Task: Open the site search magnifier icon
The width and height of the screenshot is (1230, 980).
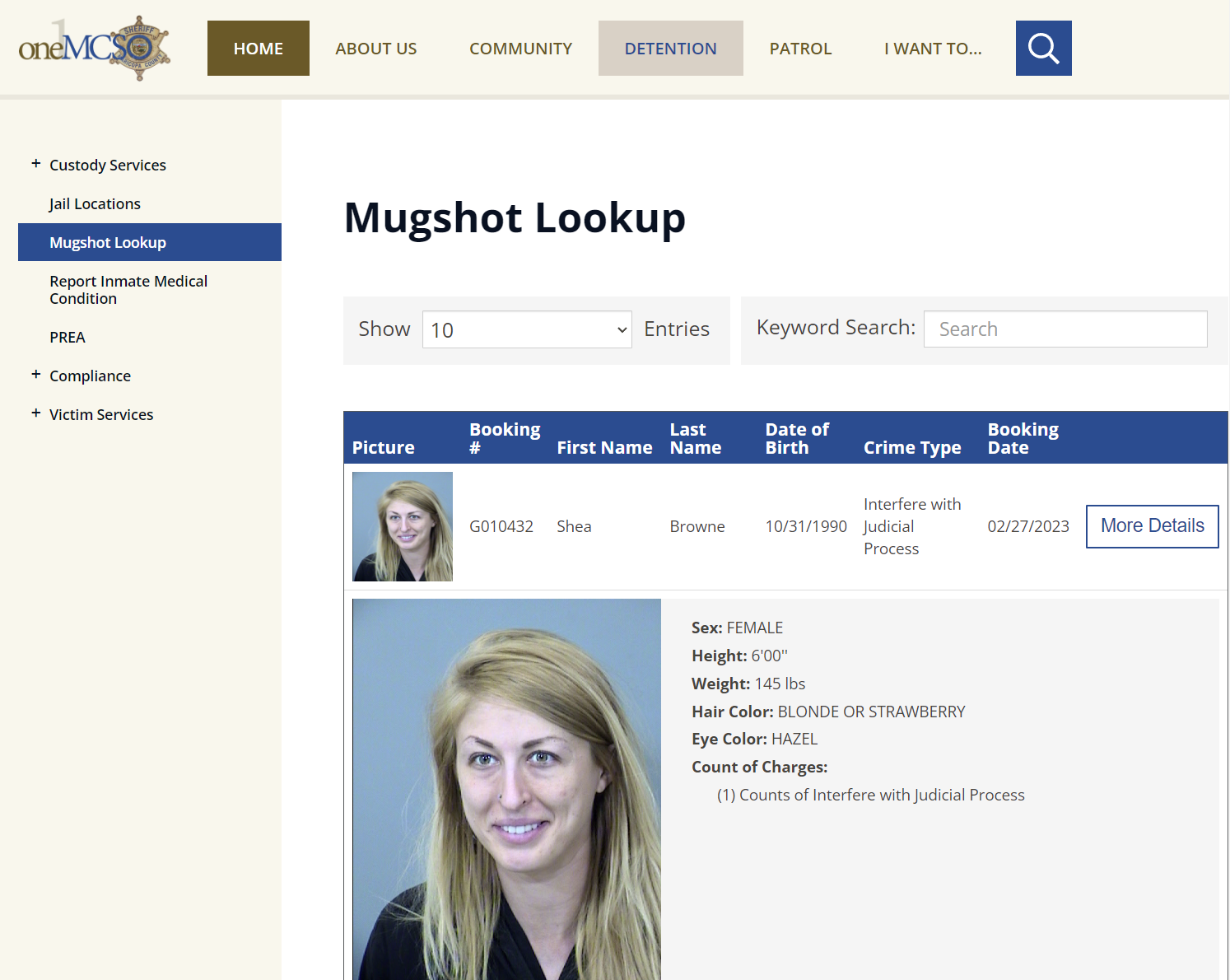Action: (1043, 48)
